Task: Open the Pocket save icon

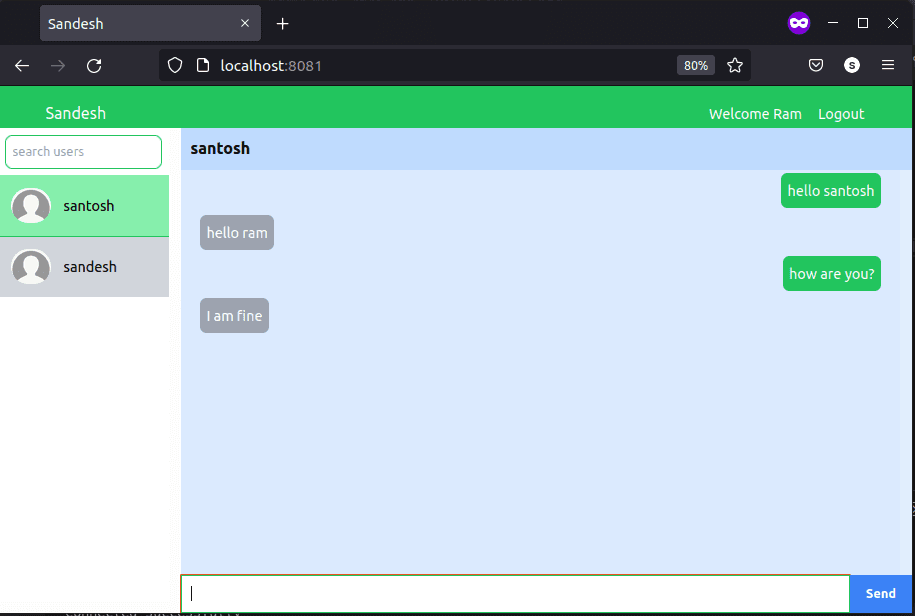Action: (816, 65)
